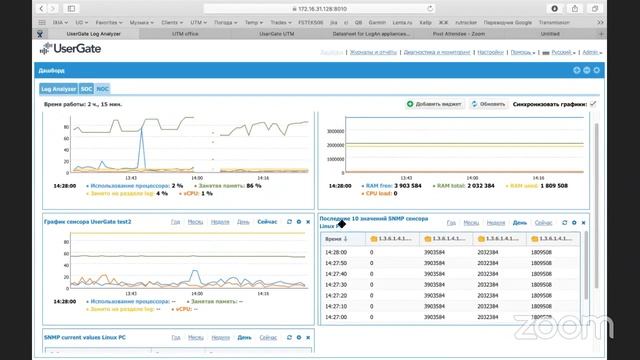Click the plus circle icon in Дашборд header
The height and width of the screenshot is (360, 640).
point(577,70)
